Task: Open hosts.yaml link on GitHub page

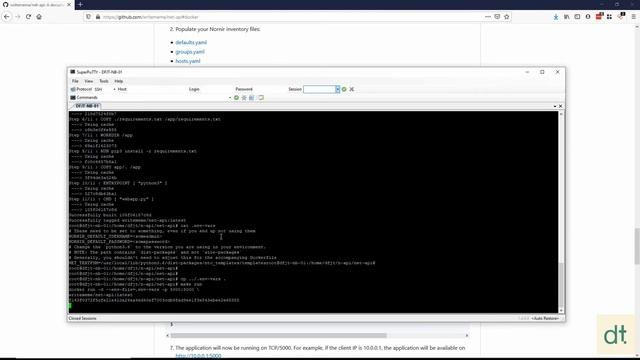Action: point(188,61)
